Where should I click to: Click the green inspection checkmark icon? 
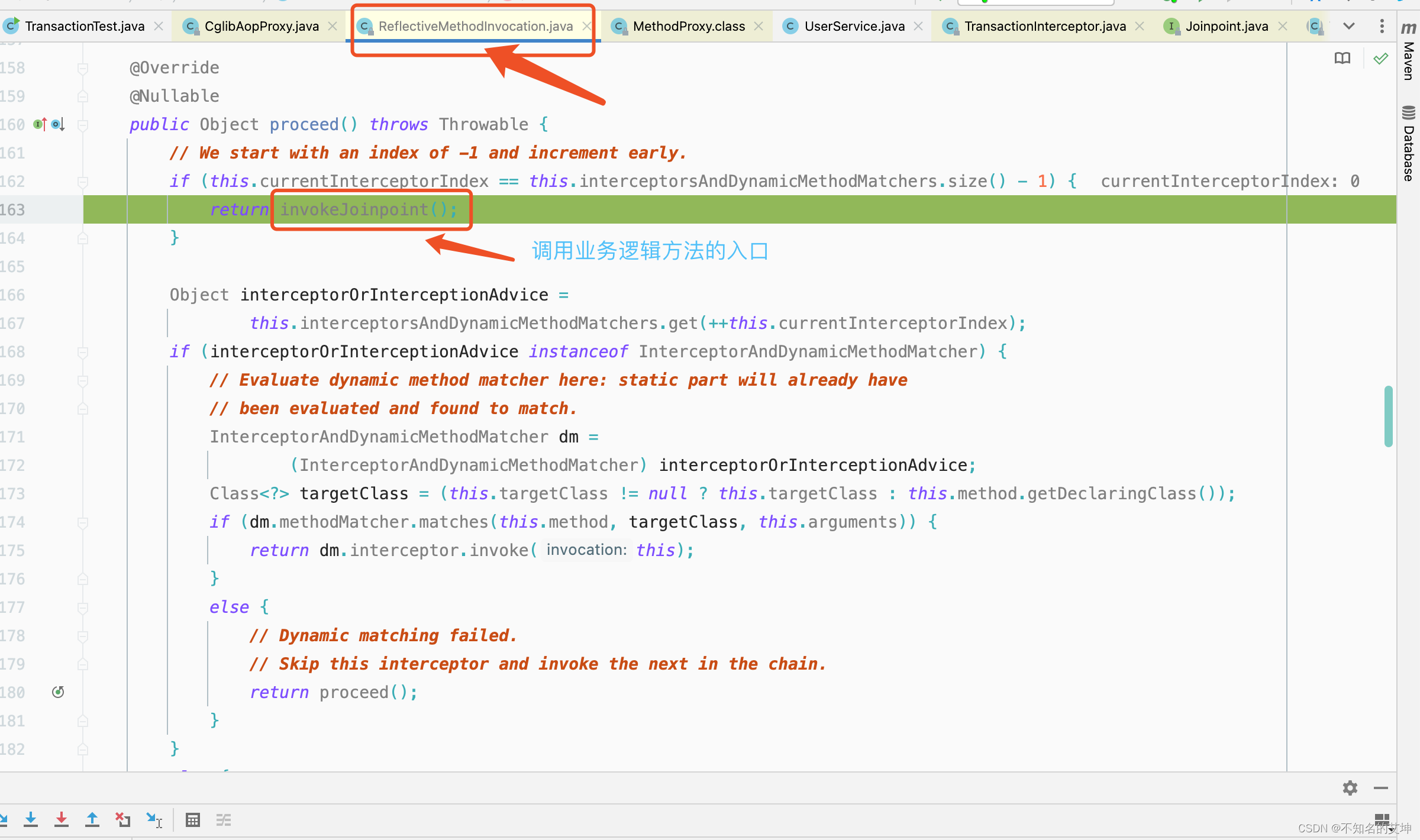click(1380, 59)
